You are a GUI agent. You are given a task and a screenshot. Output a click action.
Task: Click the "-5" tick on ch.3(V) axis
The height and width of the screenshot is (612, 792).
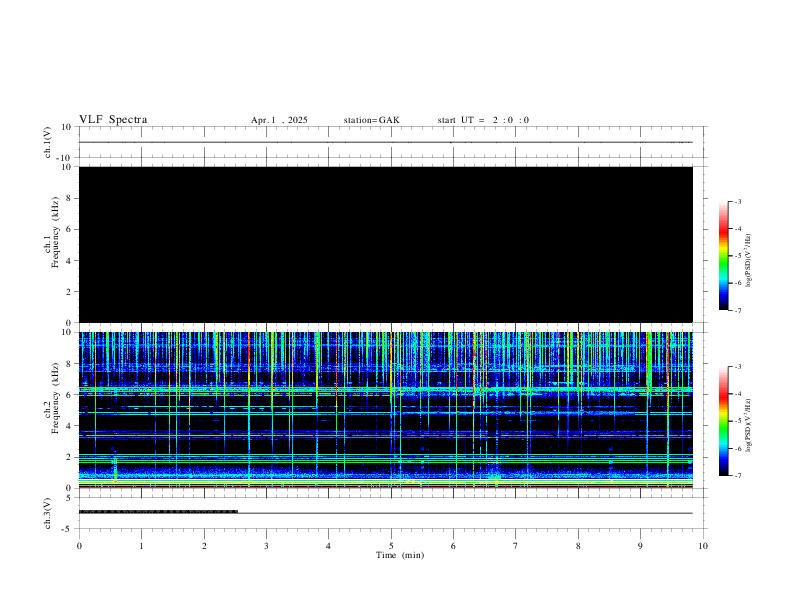tap(68, 529)
